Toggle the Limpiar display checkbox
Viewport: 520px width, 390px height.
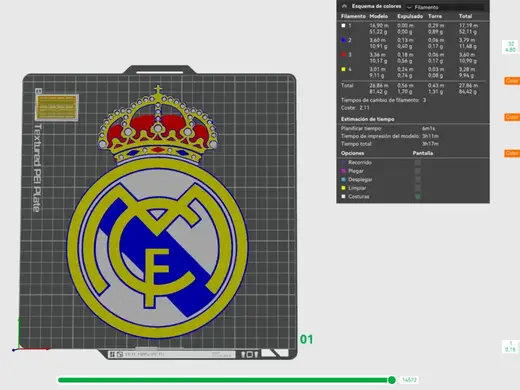(x=417, y=188)
